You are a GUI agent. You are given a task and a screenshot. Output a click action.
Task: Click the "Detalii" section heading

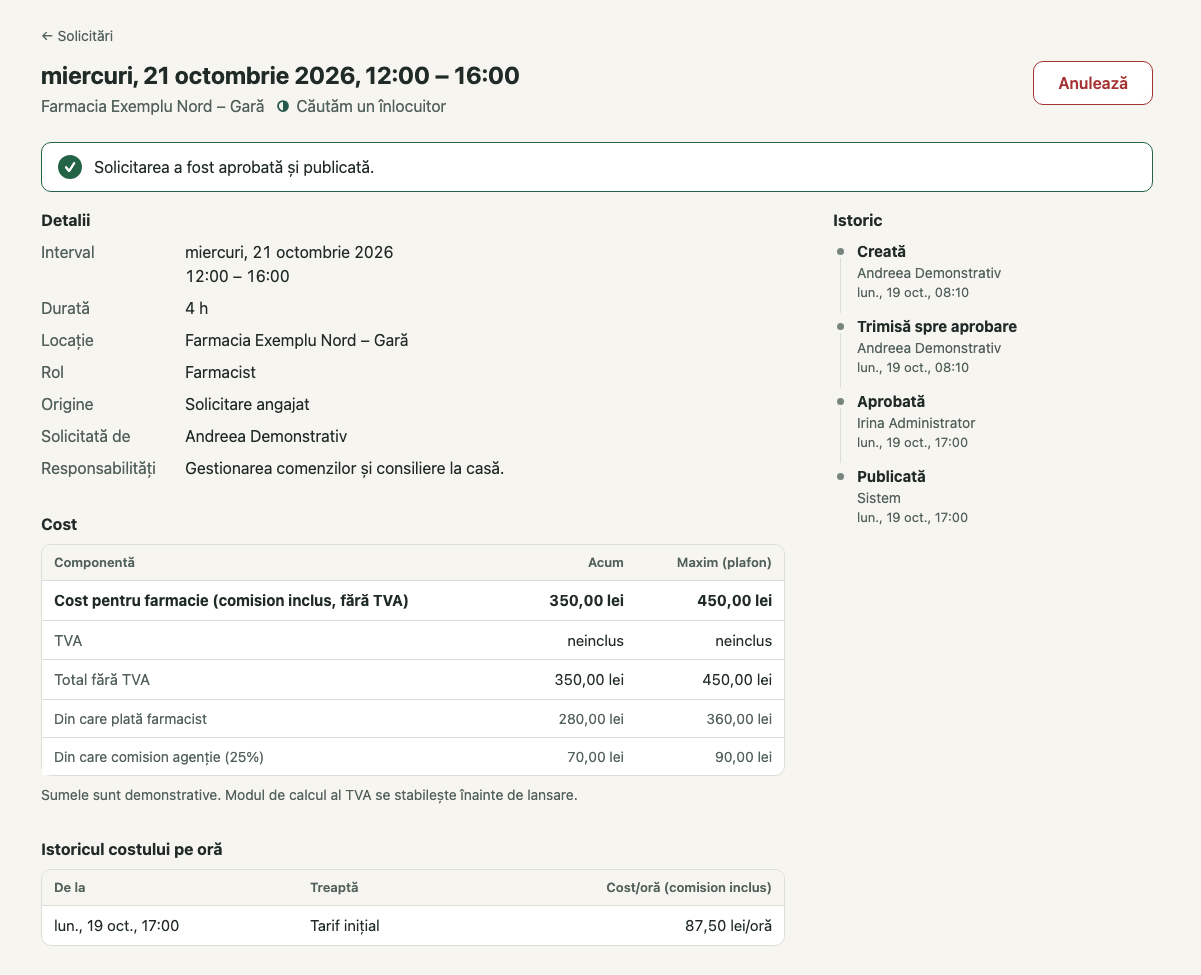(x=66, y=220)
